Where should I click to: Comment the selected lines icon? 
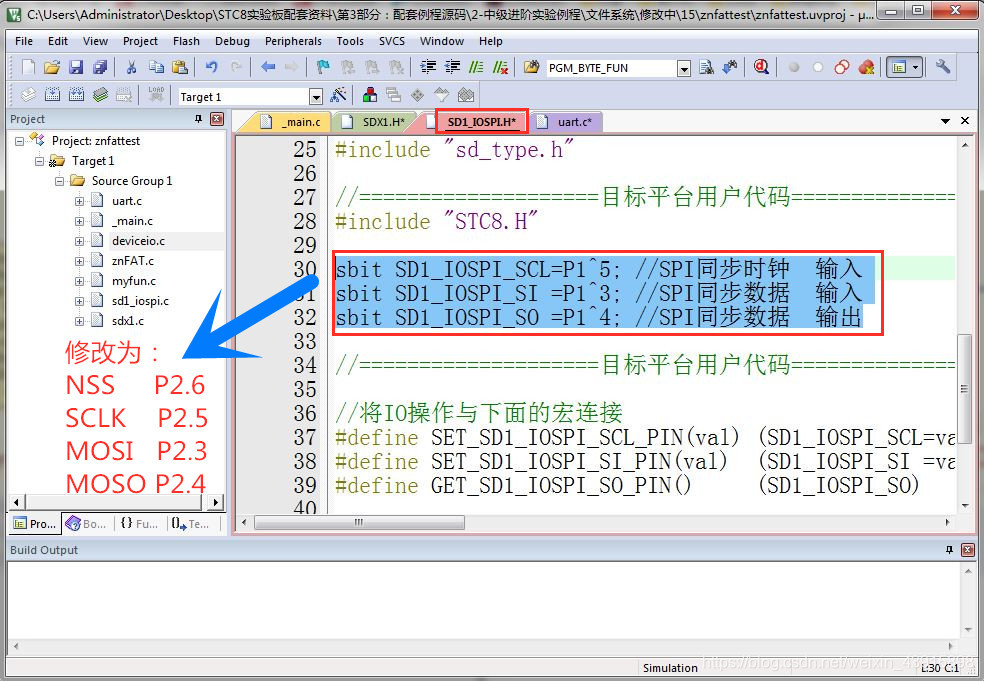point(476,67)
